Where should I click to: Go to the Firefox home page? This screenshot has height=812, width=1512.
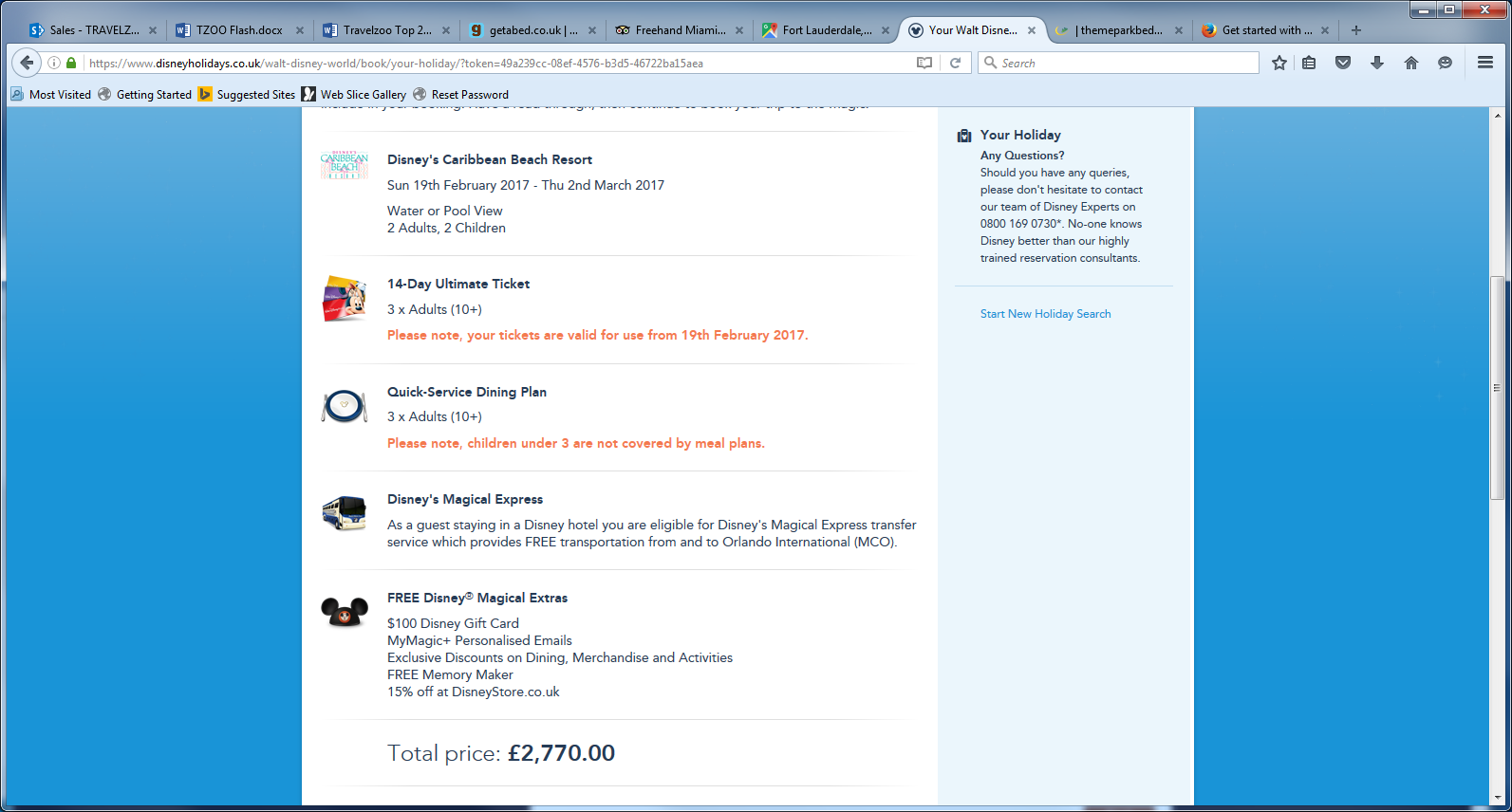click(1411, 63)
